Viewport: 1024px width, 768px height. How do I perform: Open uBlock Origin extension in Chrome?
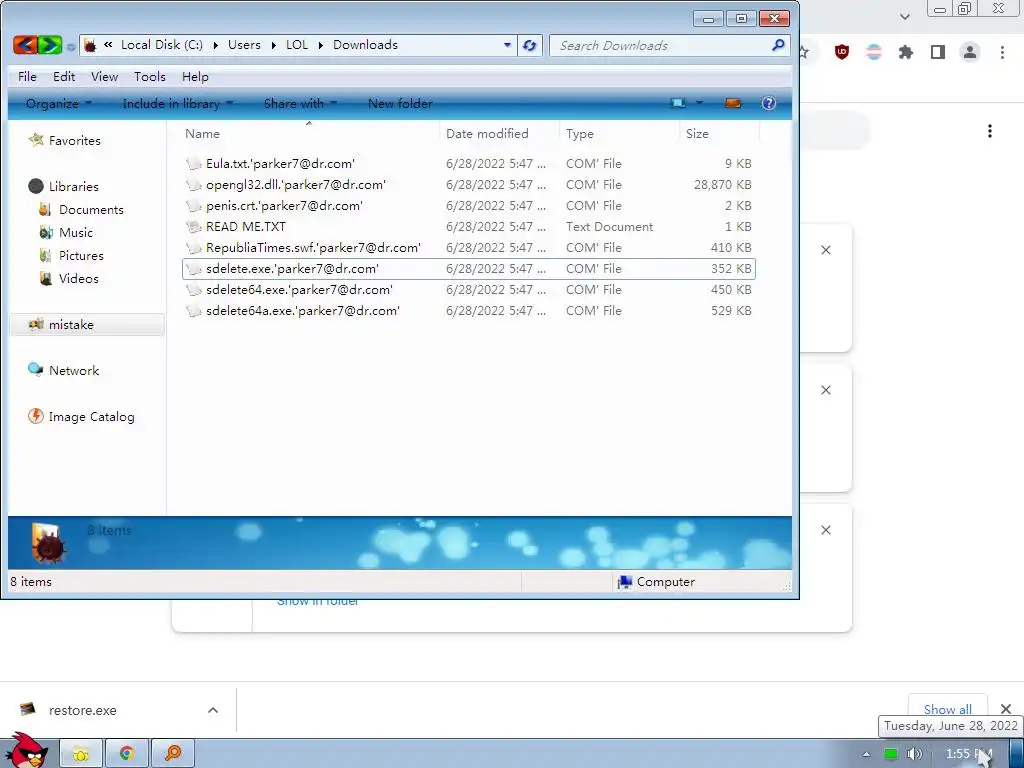[842, 52]
